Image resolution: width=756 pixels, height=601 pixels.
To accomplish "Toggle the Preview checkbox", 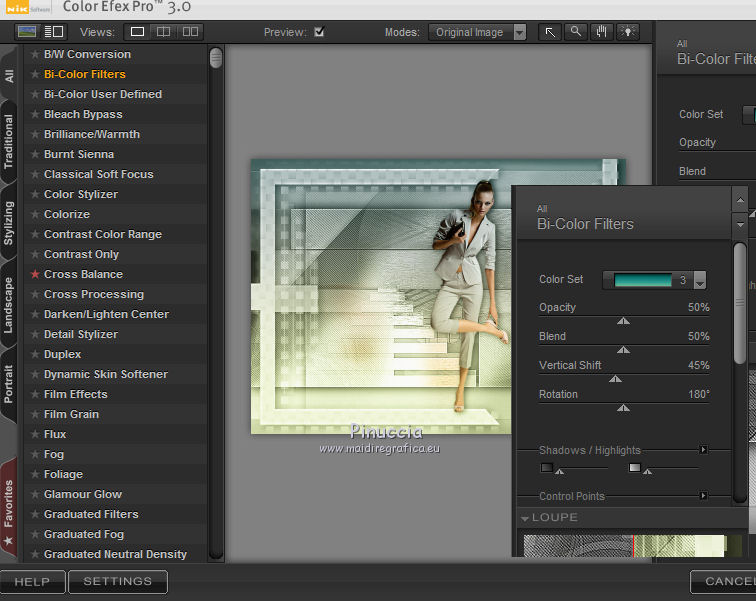I will (319, 32).
